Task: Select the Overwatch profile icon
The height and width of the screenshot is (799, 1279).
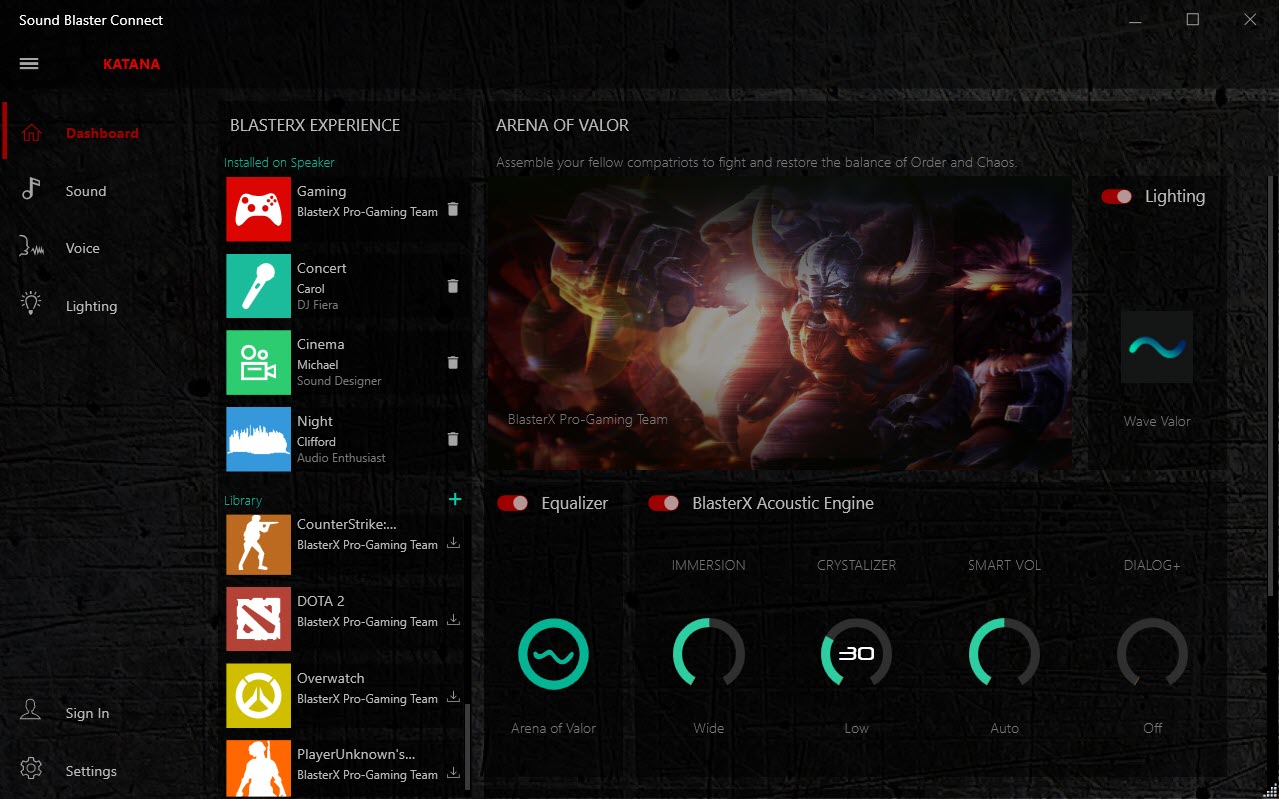Action: (258, 696)
